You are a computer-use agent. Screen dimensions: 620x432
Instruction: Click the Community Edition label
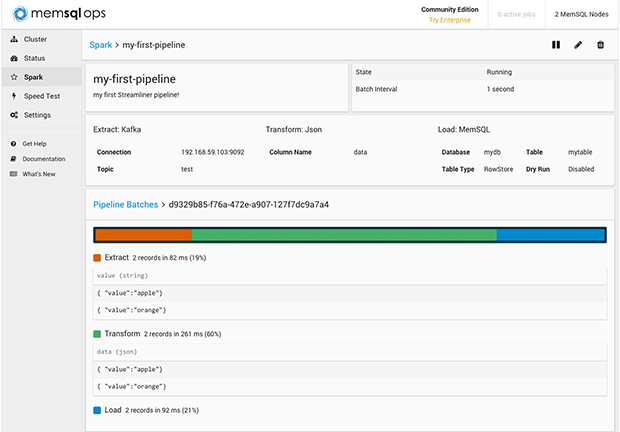pos(450,9)
